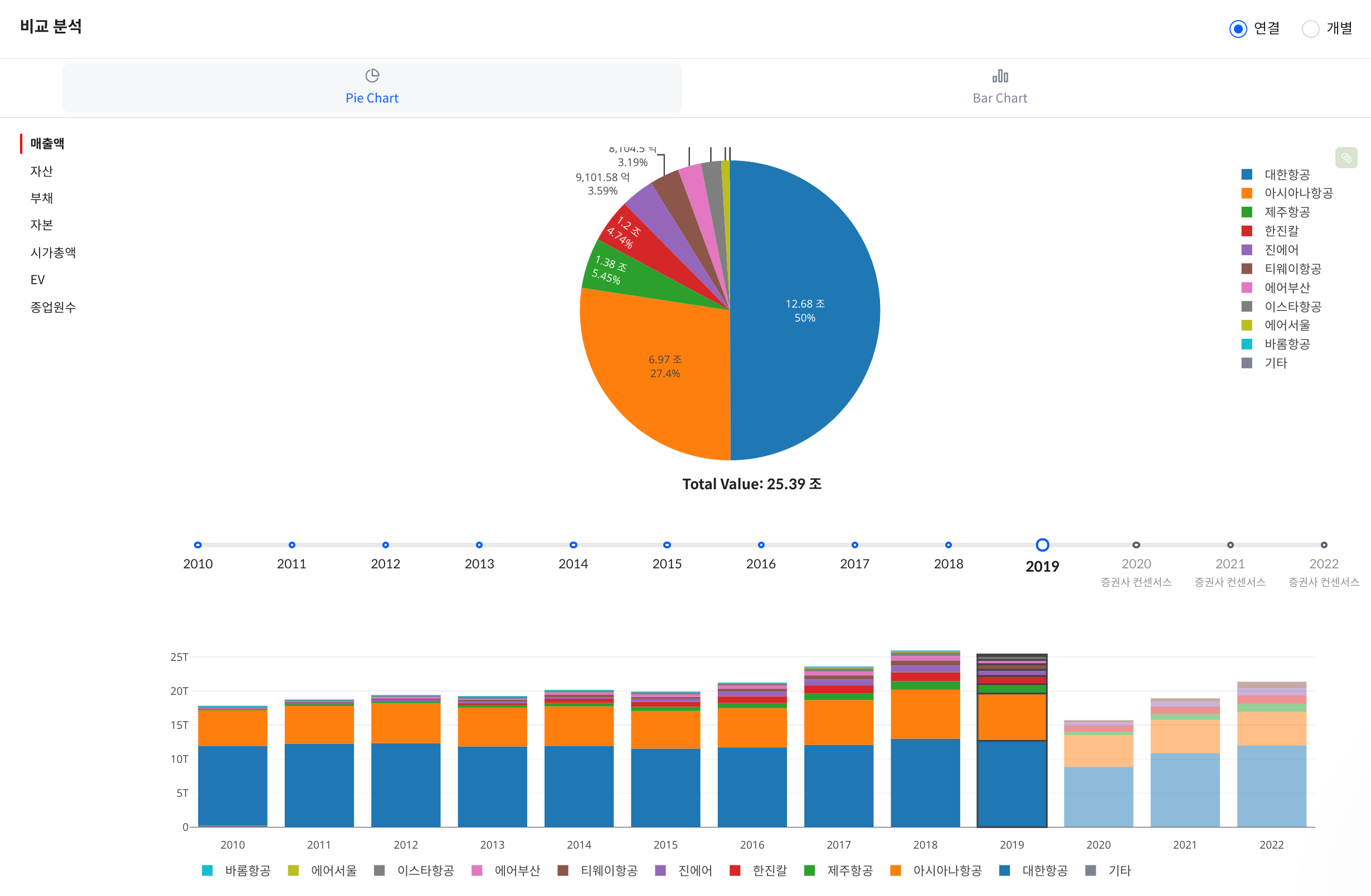The width and height of the screenshot is (1371, 896).
Task: Select year 2017 on the timeline
Action: pos(855,545)
